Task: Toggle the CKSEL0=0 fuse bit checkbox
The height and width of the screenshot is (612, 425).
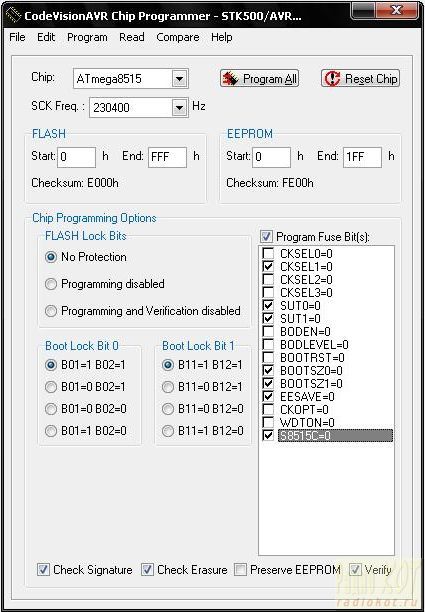Action: [x=268, y=254]
